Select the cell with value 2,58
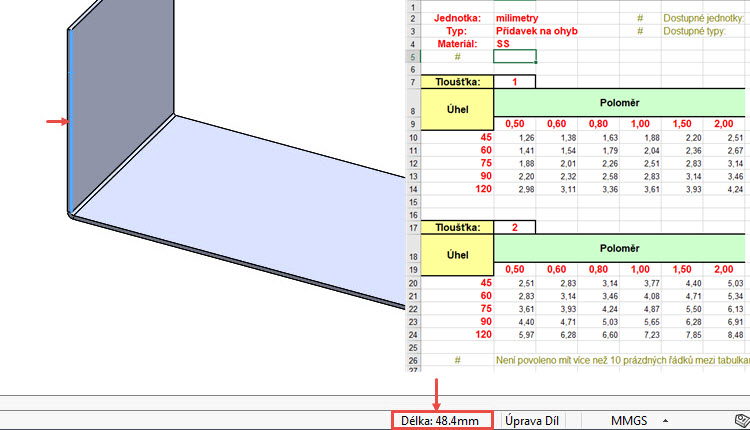 click(x=598, y=176)
